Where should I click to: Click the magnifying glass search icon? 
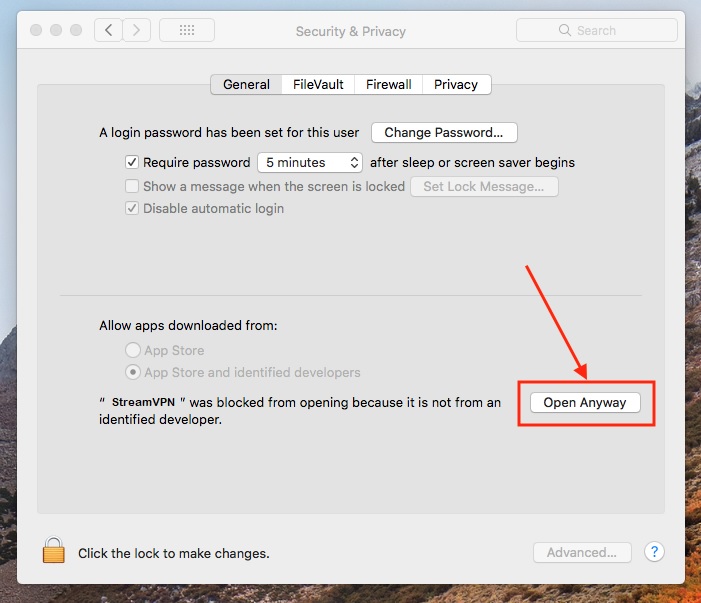[x=567, y=31]
